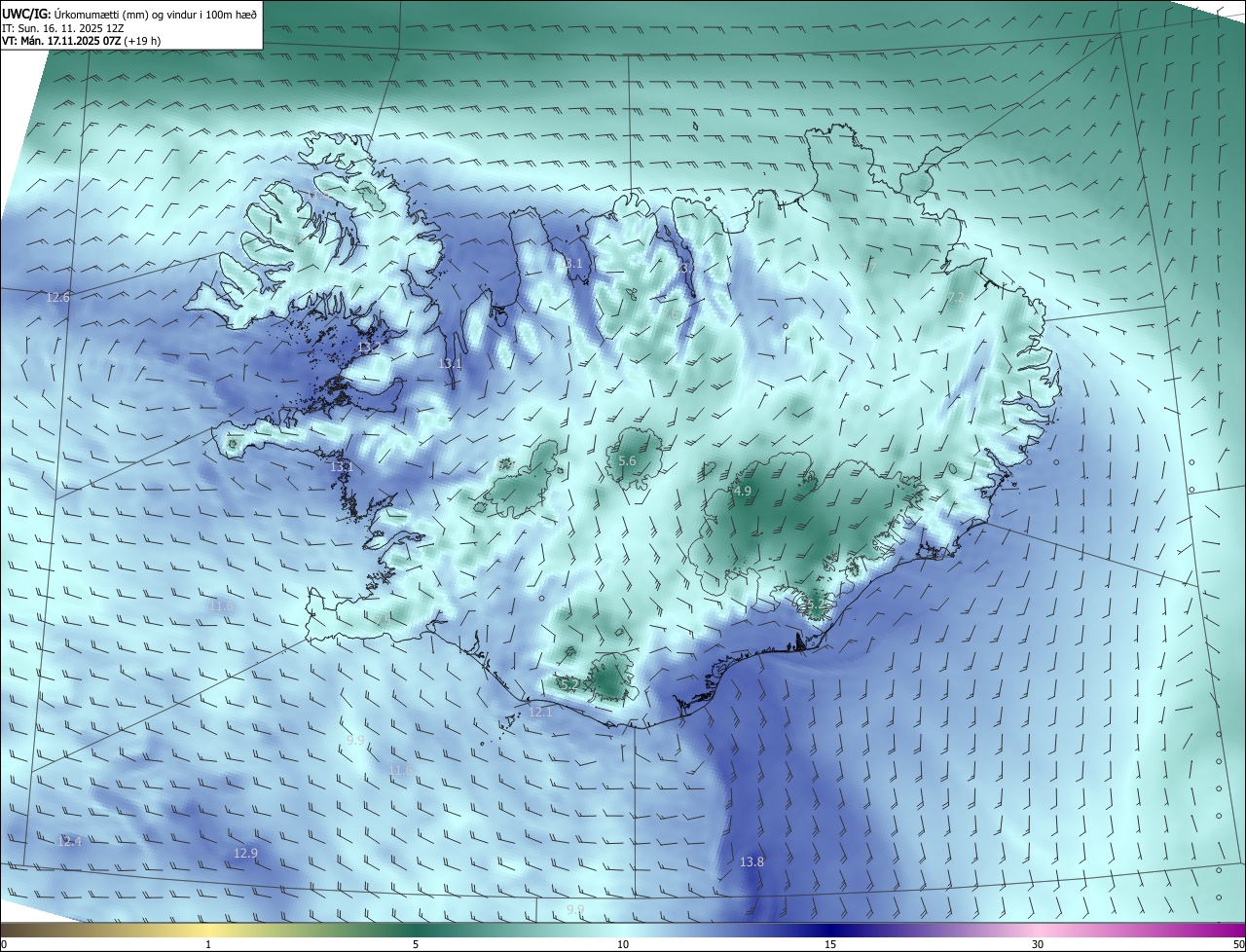
Task: Click the 5.6 label on Hofsjökull glacier
Action: (x=627, y=461)
